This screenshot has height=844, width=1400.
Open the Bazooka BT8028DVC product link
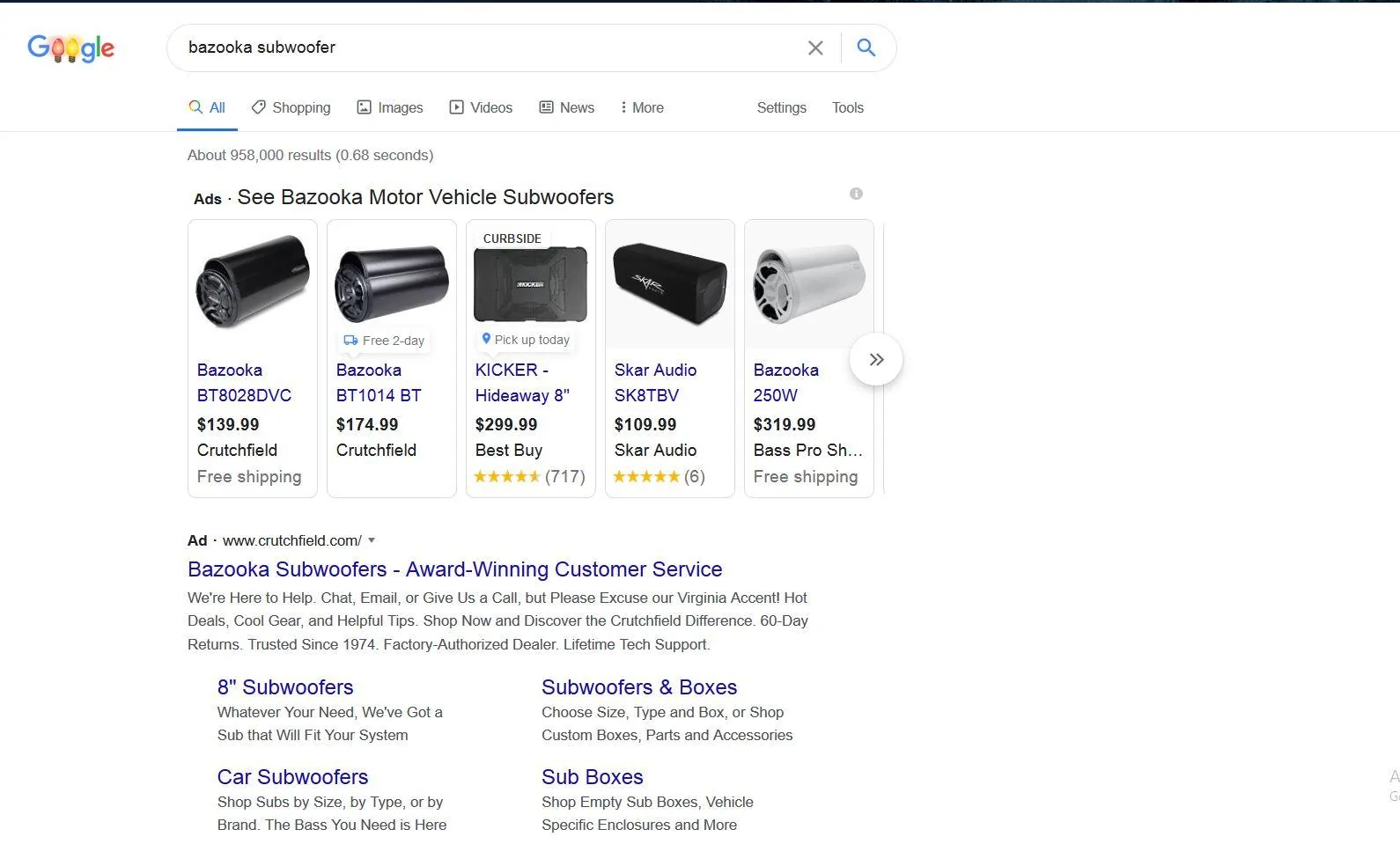[x=244, y=383]
